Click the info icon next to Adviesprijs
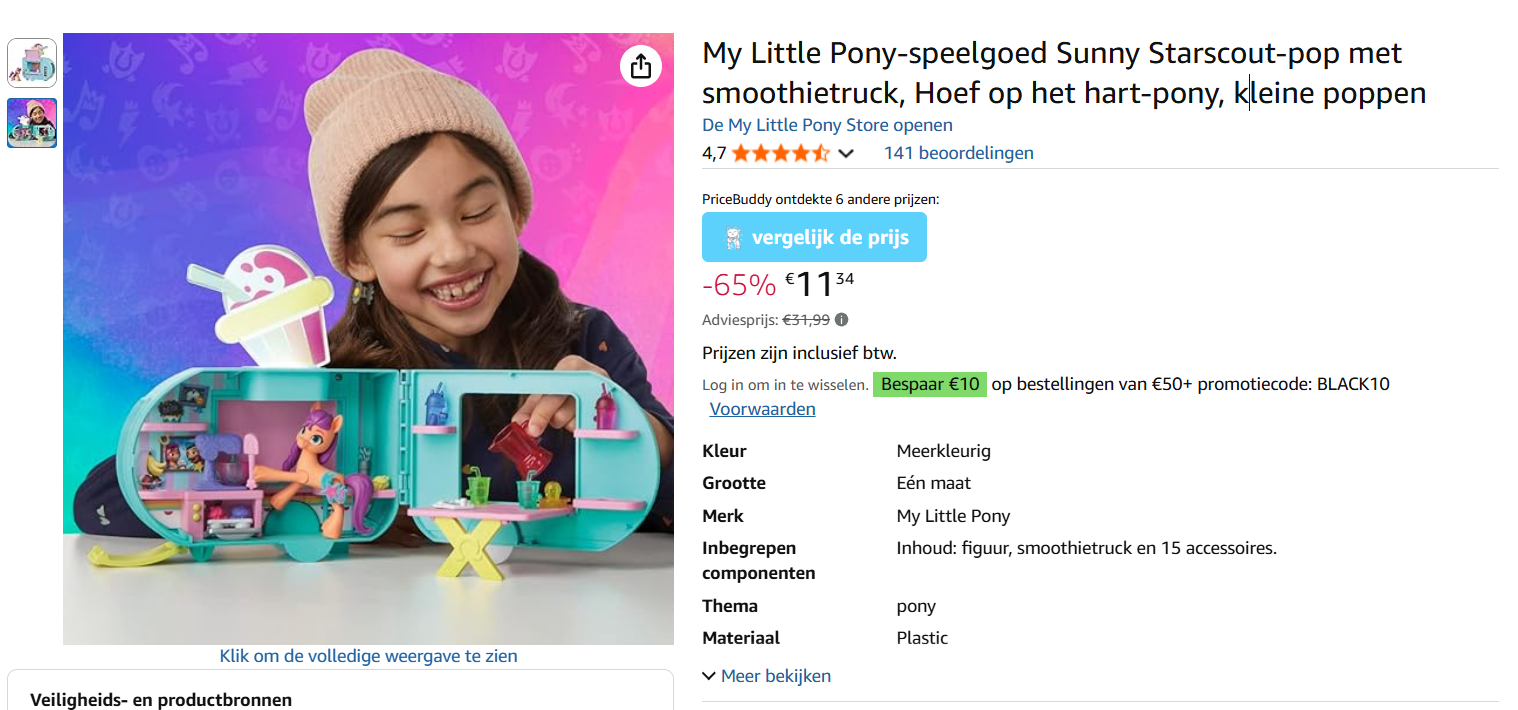Screen dimensions: 1518x710 pyautogui.click(x=842, y=320)
